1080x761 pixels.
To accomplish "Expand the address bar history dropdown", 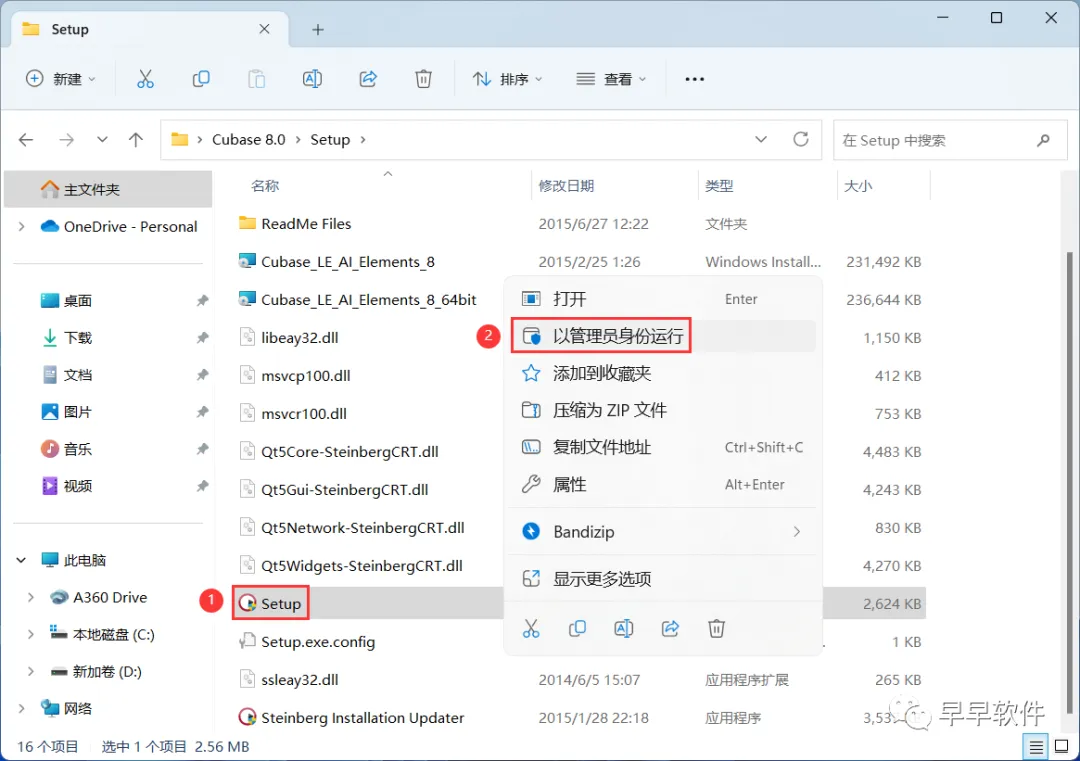I will 760,140.
